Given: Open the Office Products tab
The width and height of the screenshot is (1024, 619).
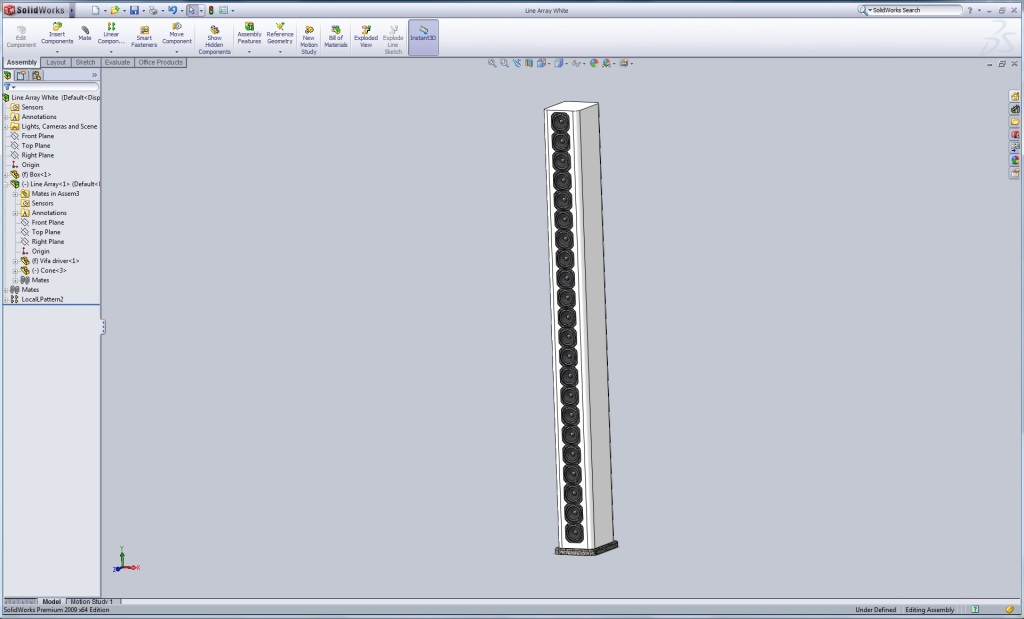Looking at the screenshot, I should click(x=161, y=63).
